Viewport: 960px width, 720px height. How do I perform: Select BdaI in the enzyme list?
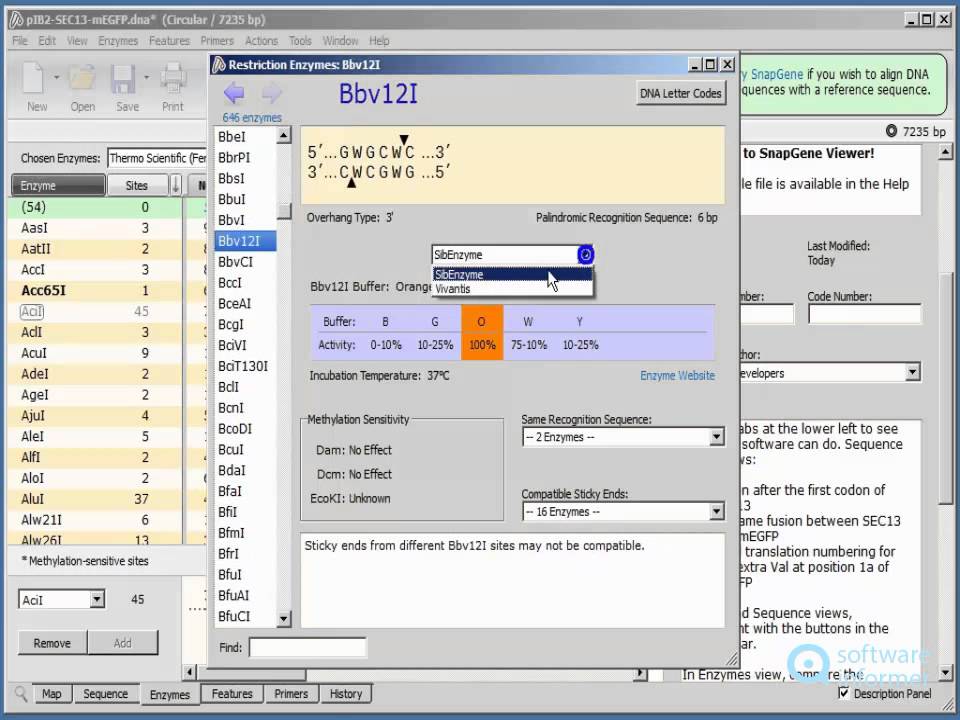(245, 470)
